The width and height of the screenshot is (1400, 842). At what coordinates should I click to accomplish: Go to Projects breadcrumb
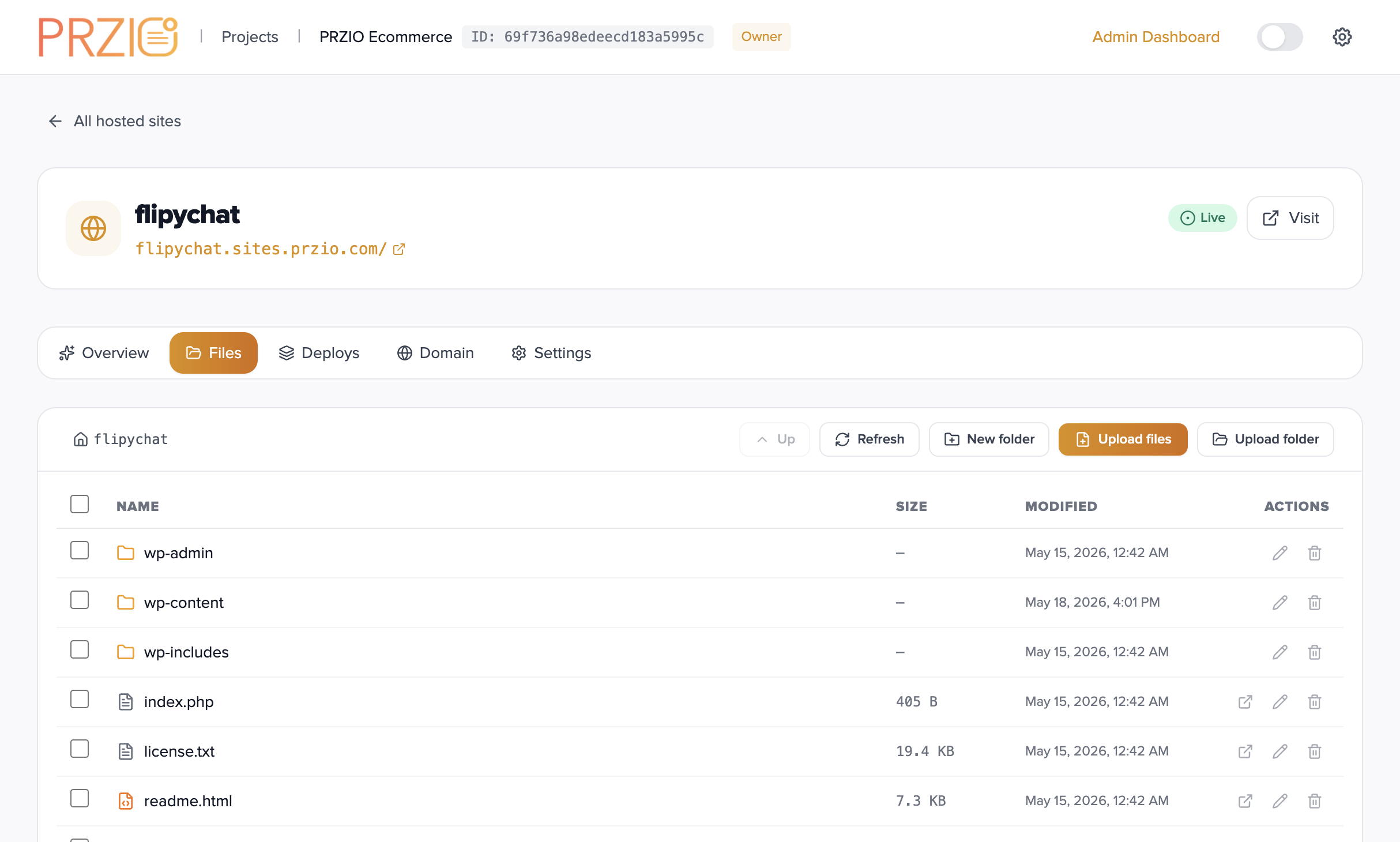coord(250,37)
